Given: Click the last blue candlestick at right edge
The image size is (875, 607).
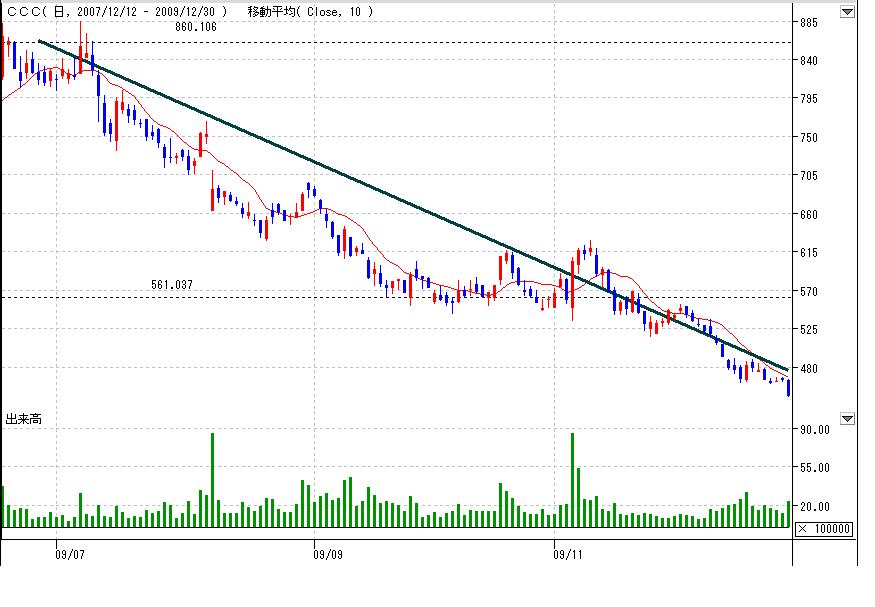Looking at the screenshot, I should pyautogui.click(x=789, y=388).
